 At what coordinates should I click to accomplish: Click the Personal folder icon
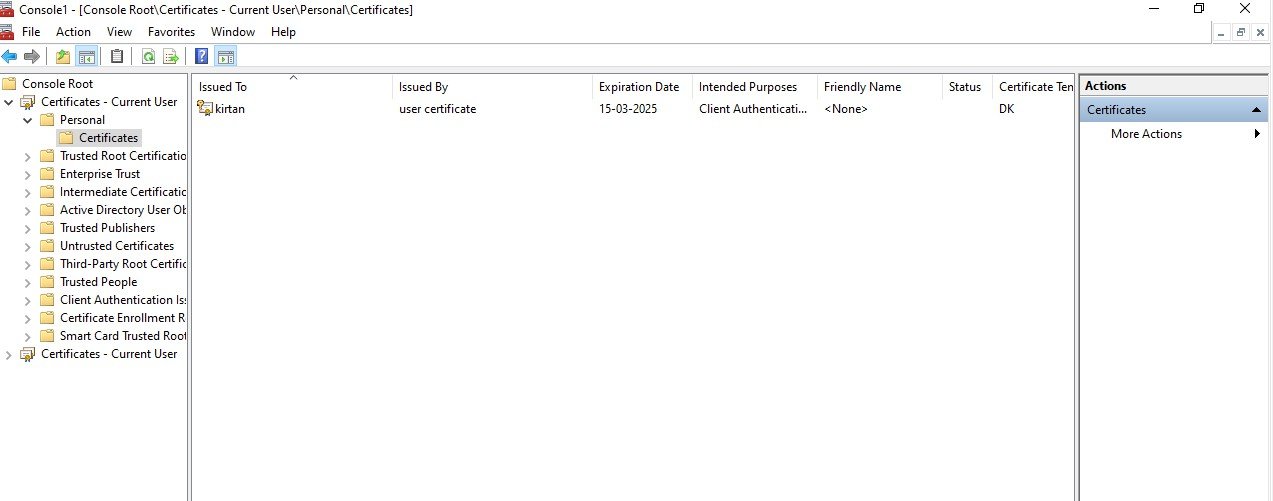(x=47, y=120)
